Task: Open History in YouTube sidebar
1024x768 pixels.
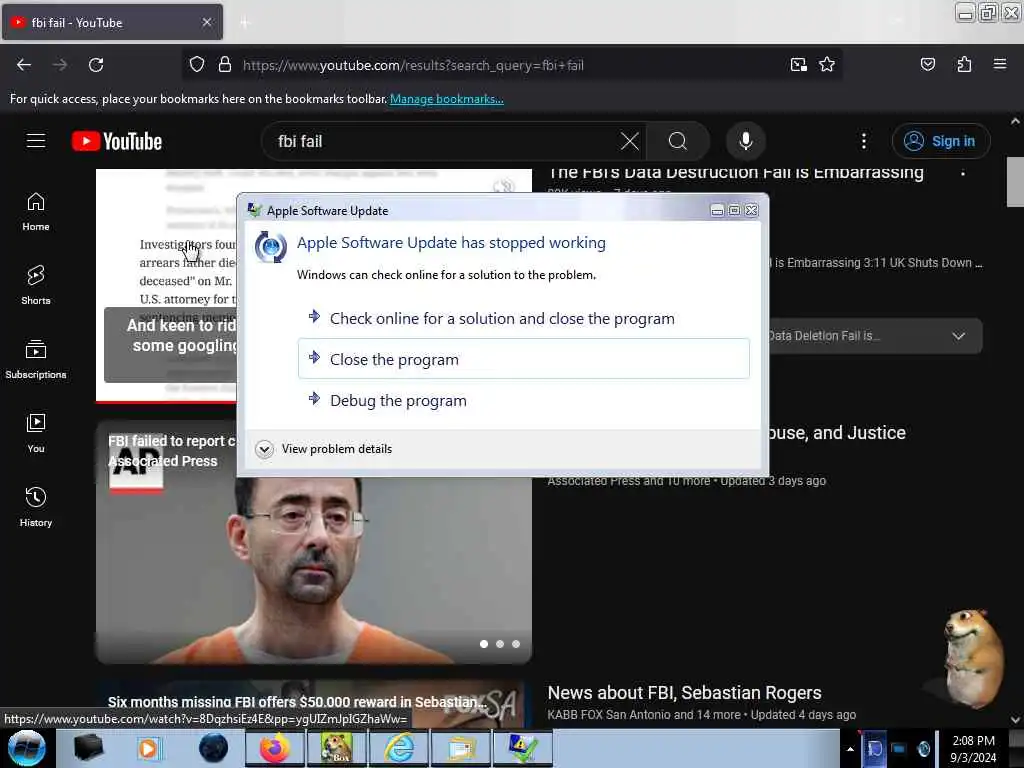Action: pyautogui.click(x=36, y=507)
